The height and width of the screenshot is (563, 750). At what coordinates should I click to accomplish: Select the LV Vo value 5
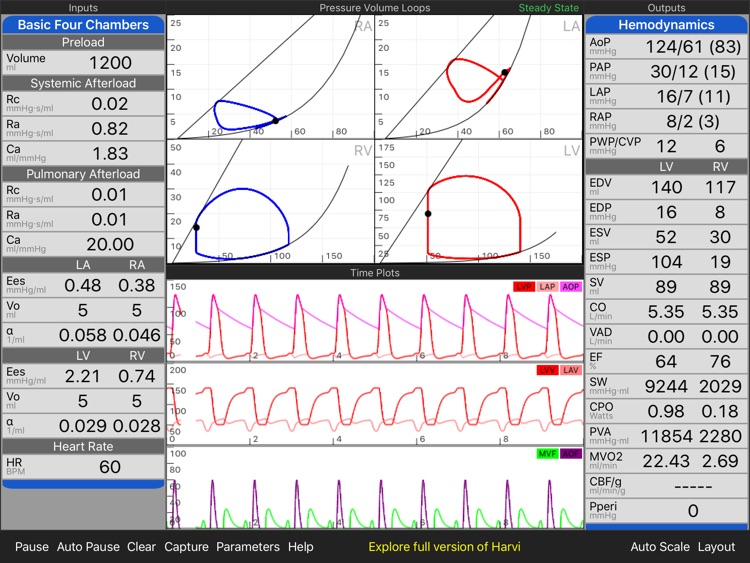(83, 401)
